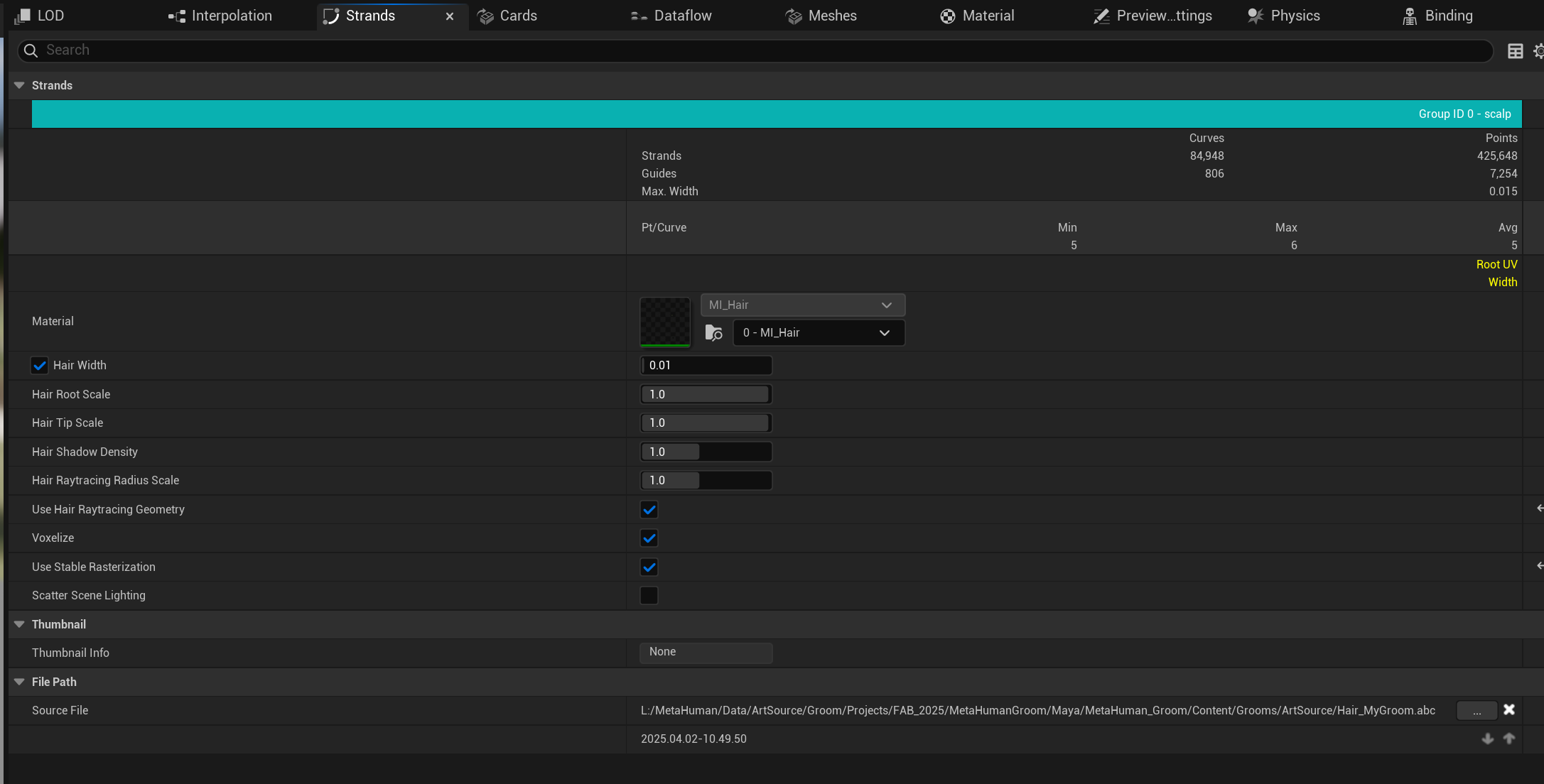Open details view settings gear
Image resolution: width=1544 pixels, height=784 pixels.
pos(1538,51)
